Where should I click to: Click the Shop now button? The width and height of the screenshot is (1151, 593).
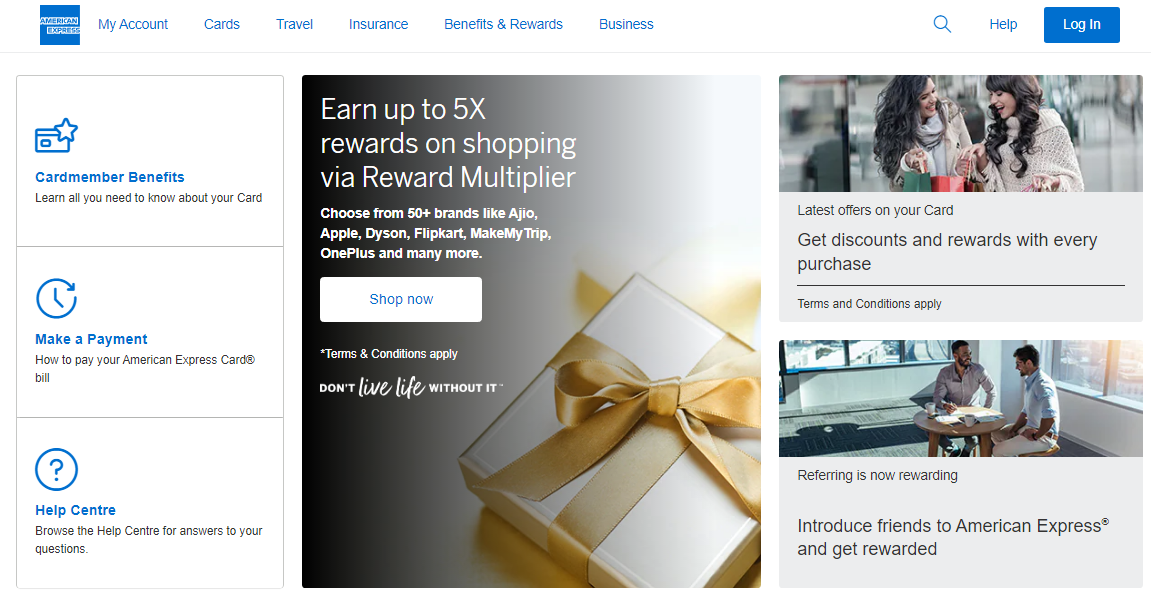click(401, 299)
